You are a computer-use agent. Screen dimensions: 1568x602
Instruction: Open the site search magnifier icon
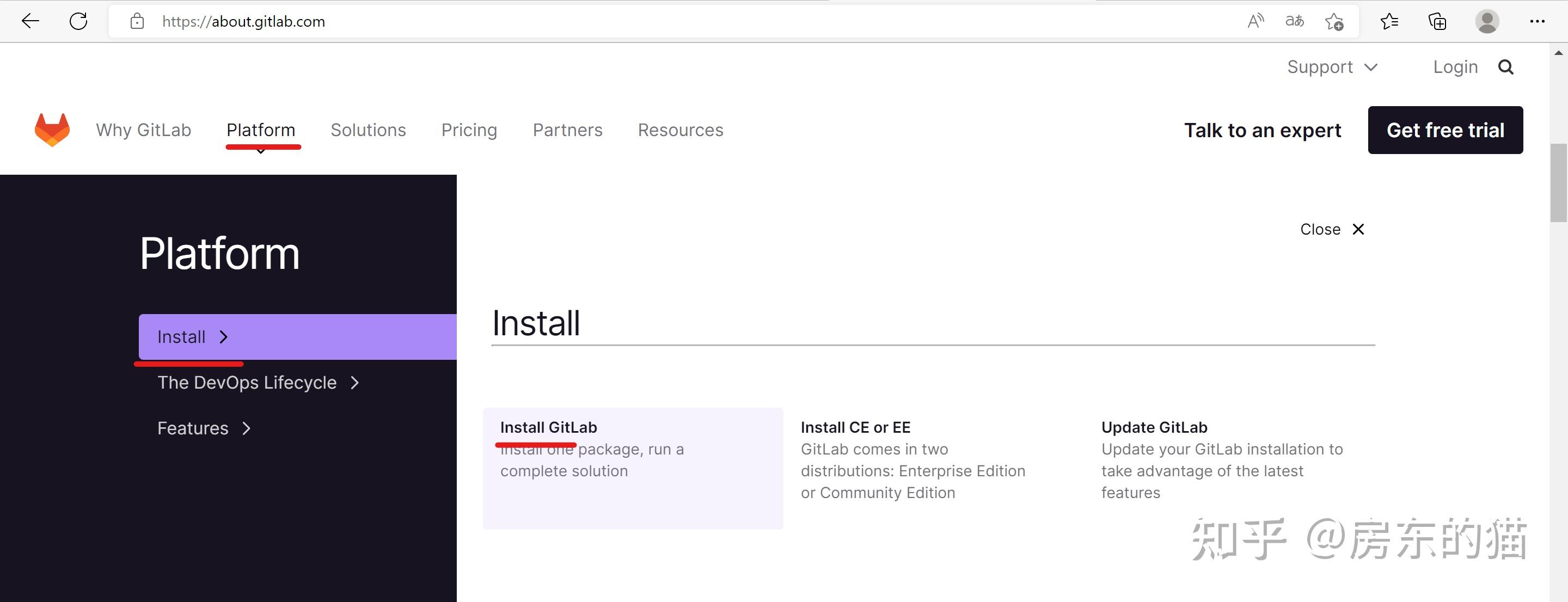coord(1505,67)
